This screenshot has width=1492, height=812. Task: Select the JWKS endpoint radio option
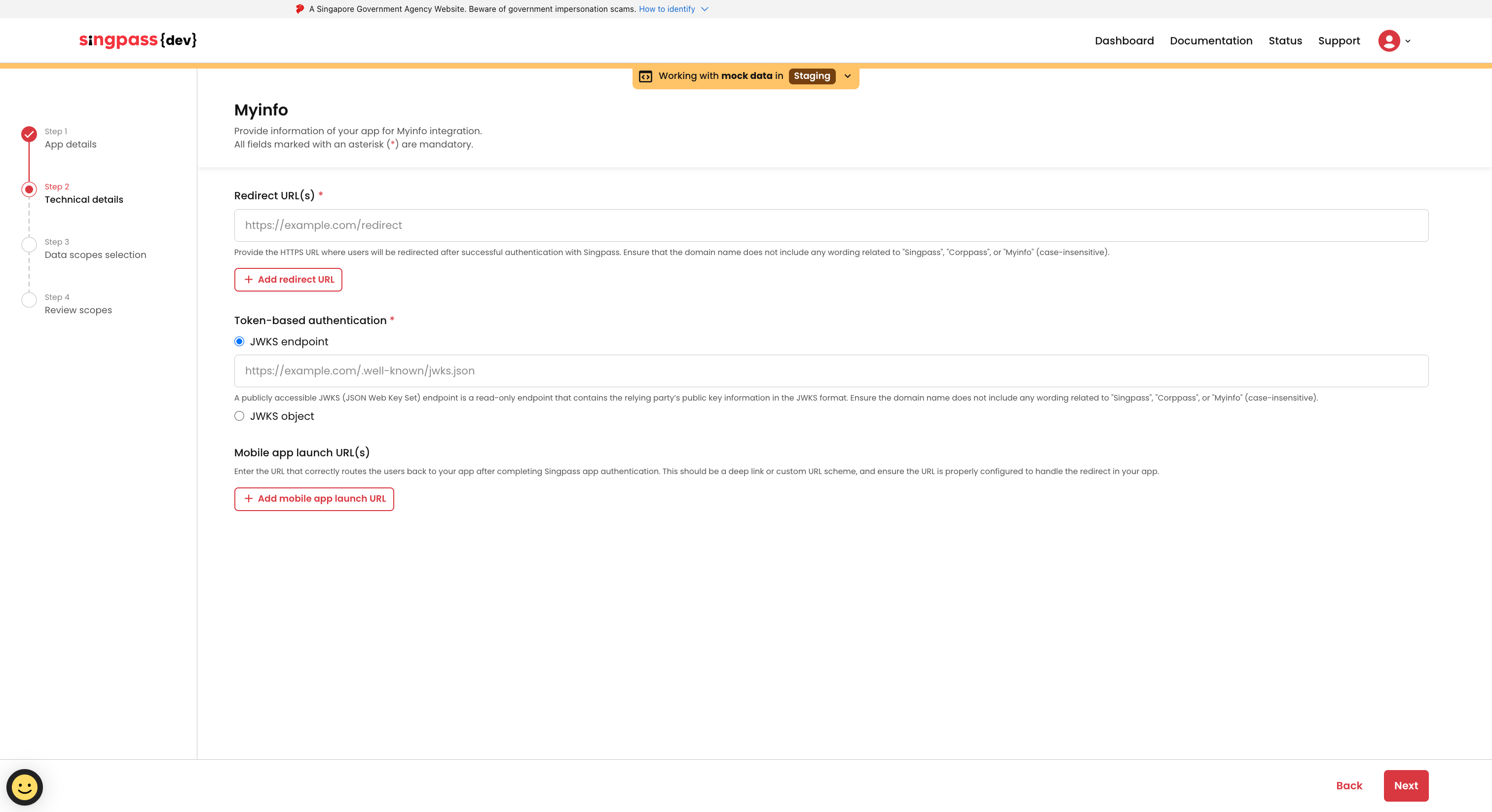tap(239, 342)
